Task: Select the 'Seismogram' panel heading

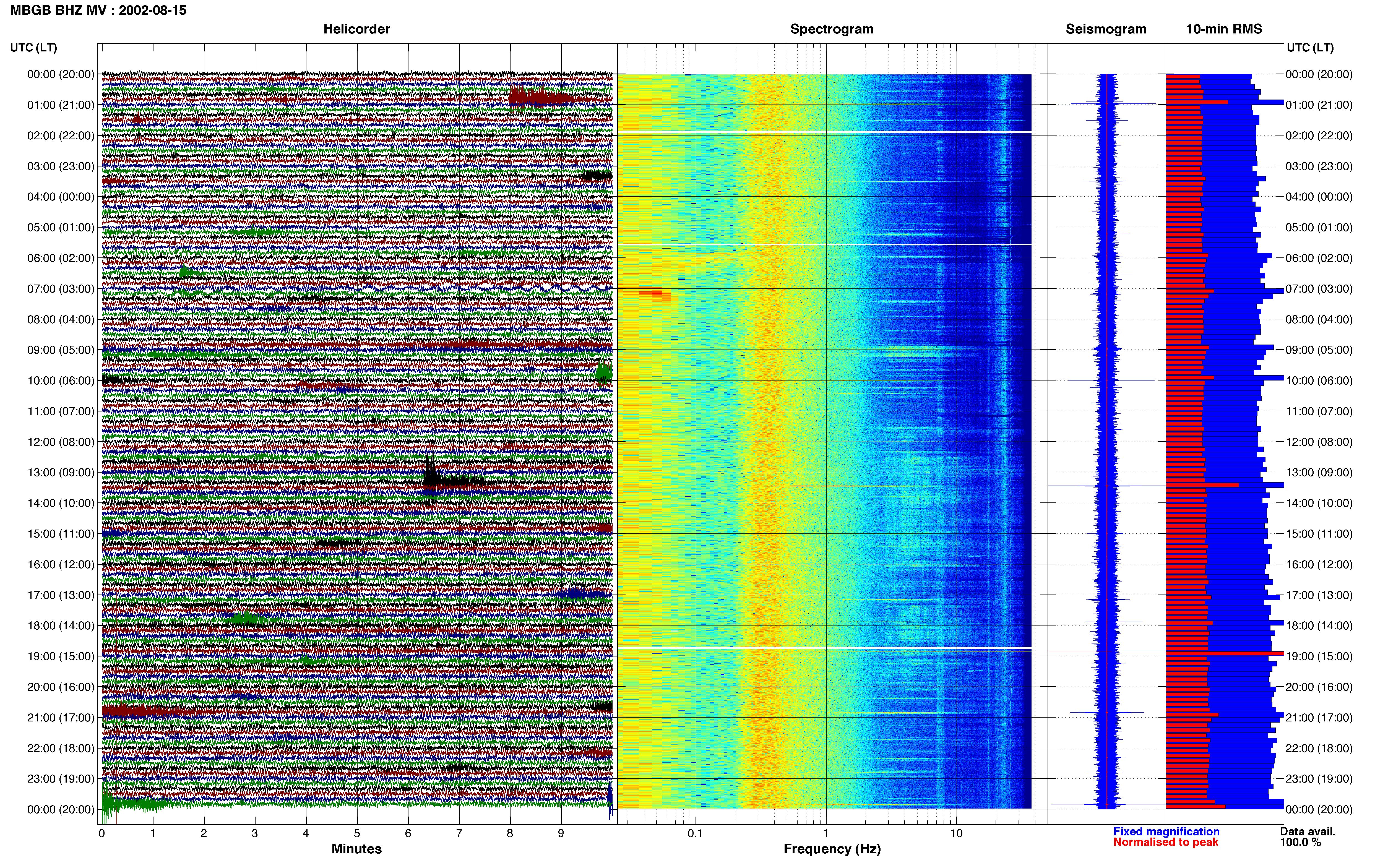Action: tap(1106, 29)
